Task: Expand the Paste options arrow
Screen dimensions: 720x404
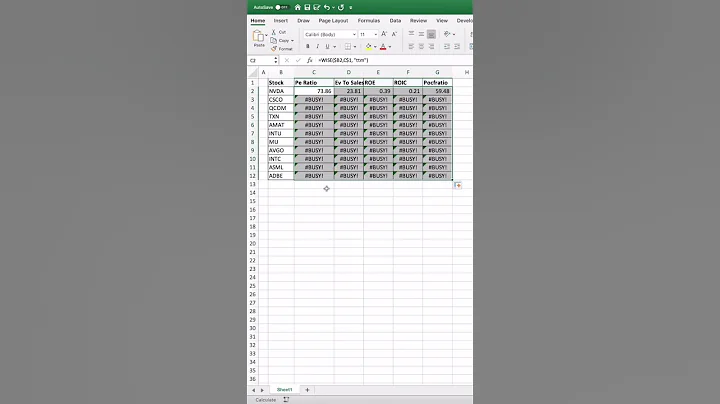Action: click(x=266, y=35)
